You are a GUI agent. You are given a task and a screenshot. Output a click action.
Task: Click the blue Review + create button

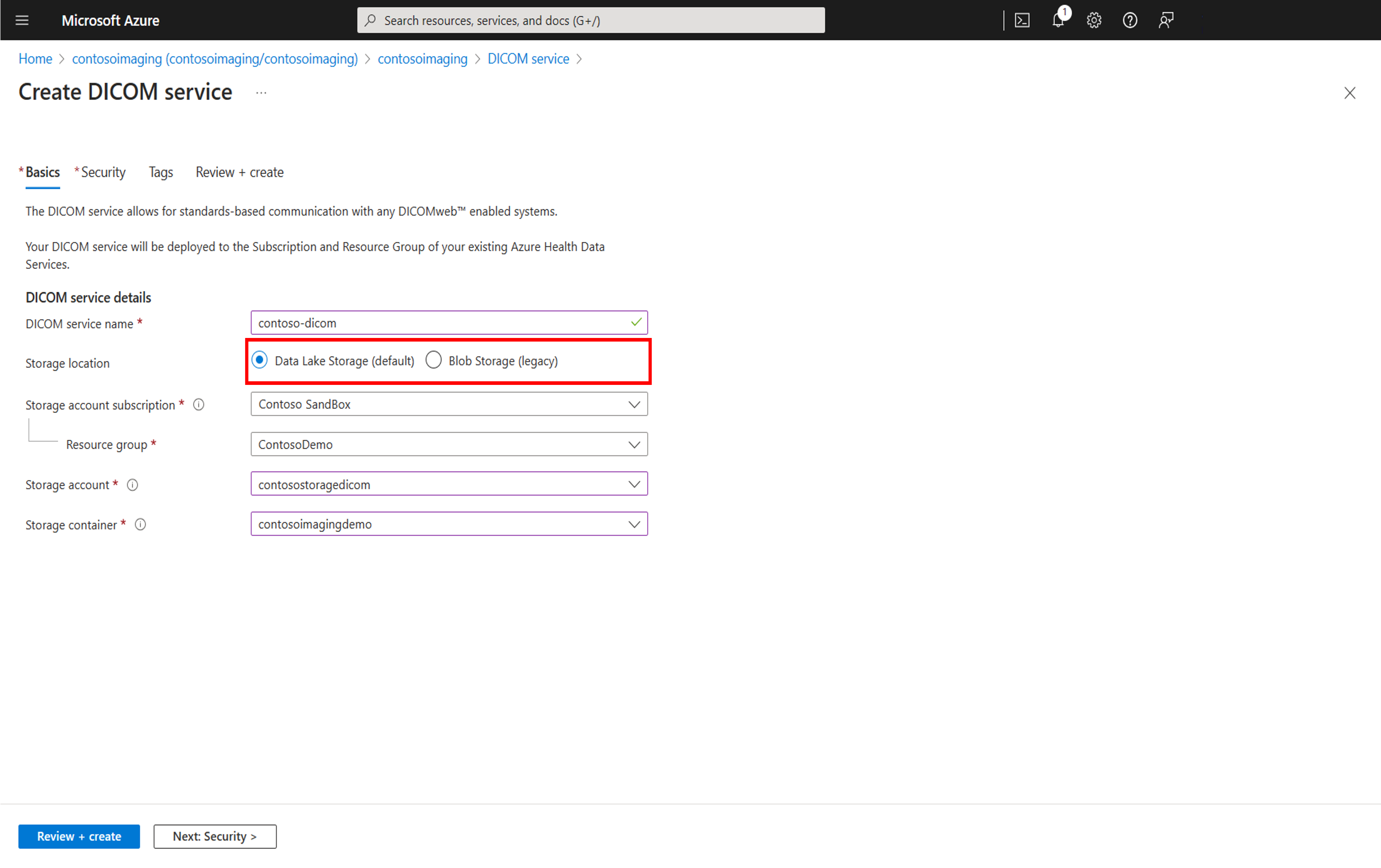tap(79, 837)
